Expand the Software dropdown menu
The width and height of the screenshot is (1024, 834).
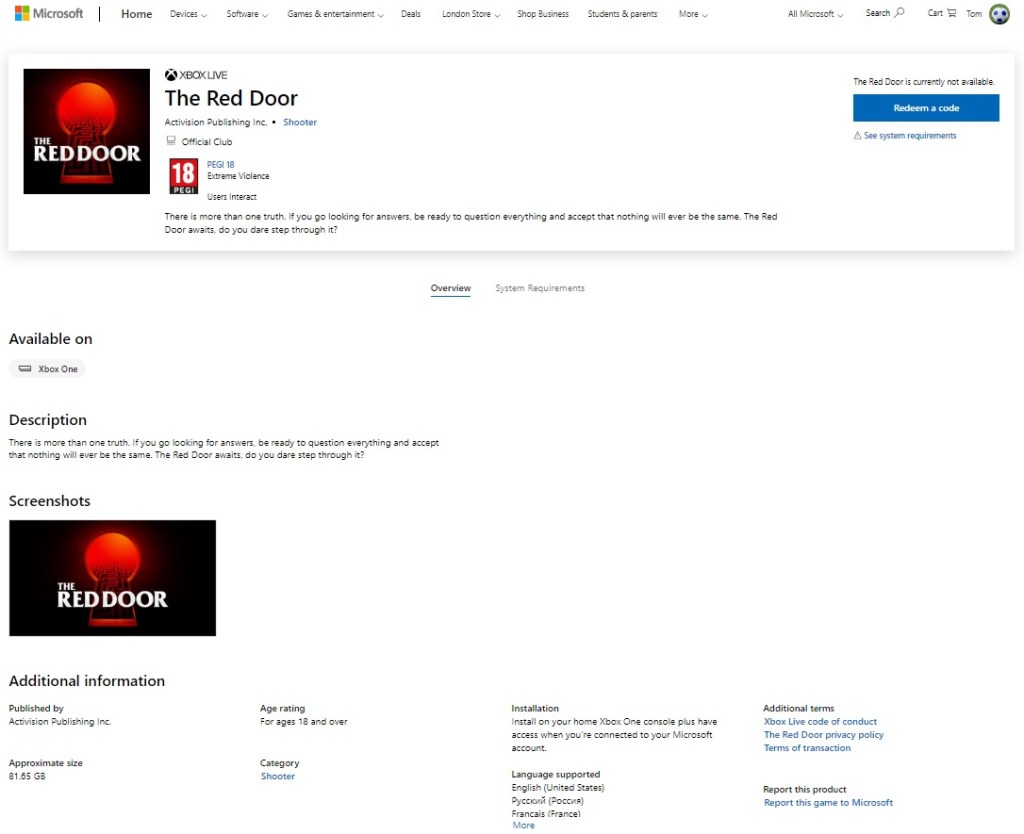(246, 15)
